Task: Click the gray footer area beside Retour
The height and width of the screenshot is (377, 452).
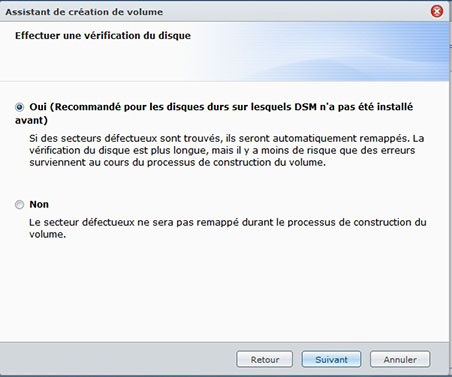Action: 117,359
